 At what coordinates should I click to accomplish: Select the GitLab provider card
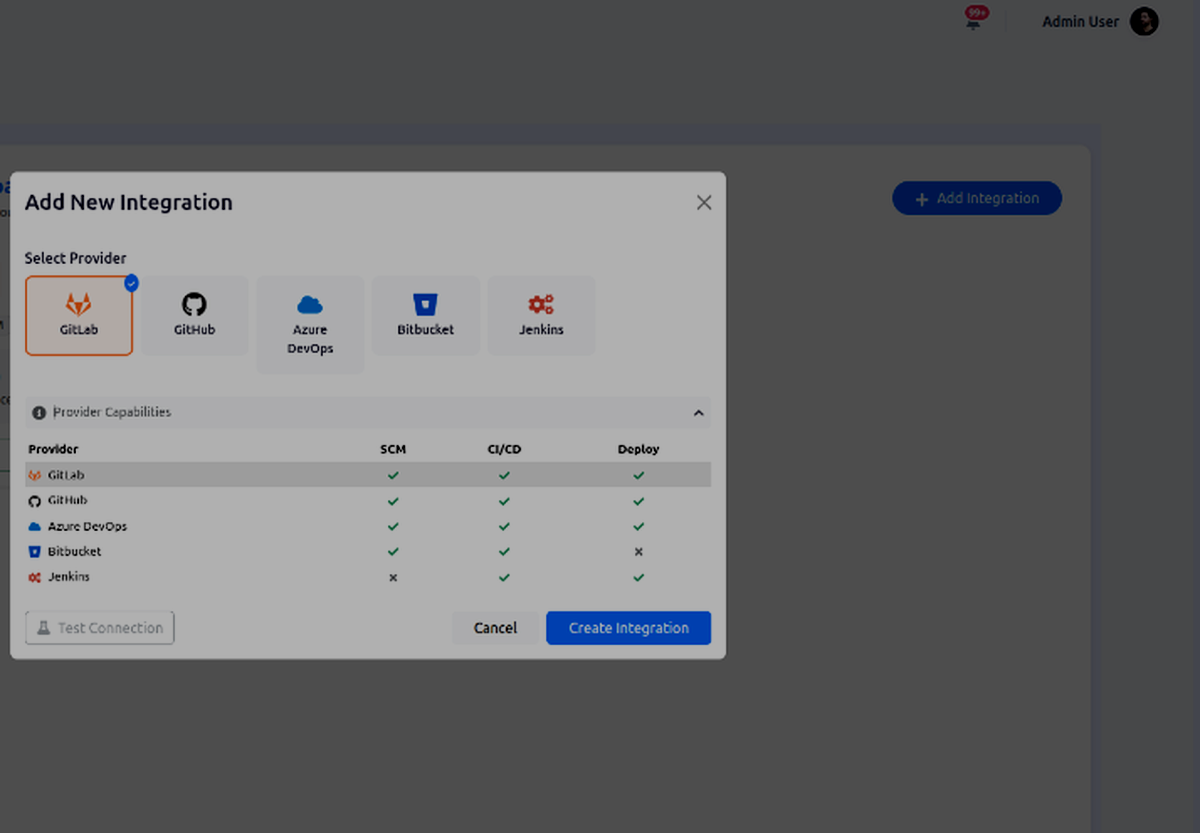tap(79, 316)
